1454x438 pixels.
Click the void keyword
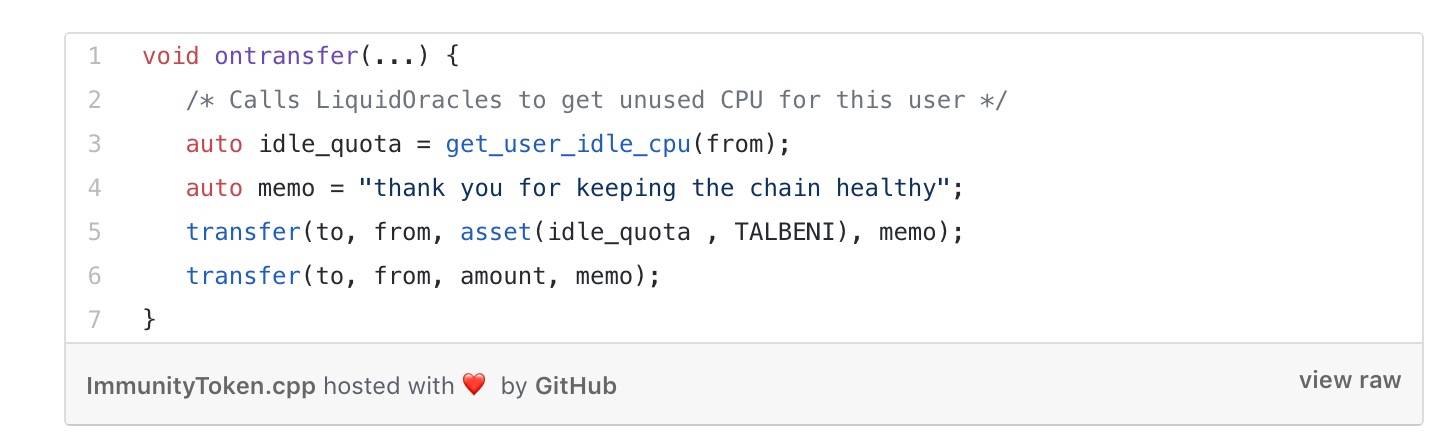tap(171, 56)
